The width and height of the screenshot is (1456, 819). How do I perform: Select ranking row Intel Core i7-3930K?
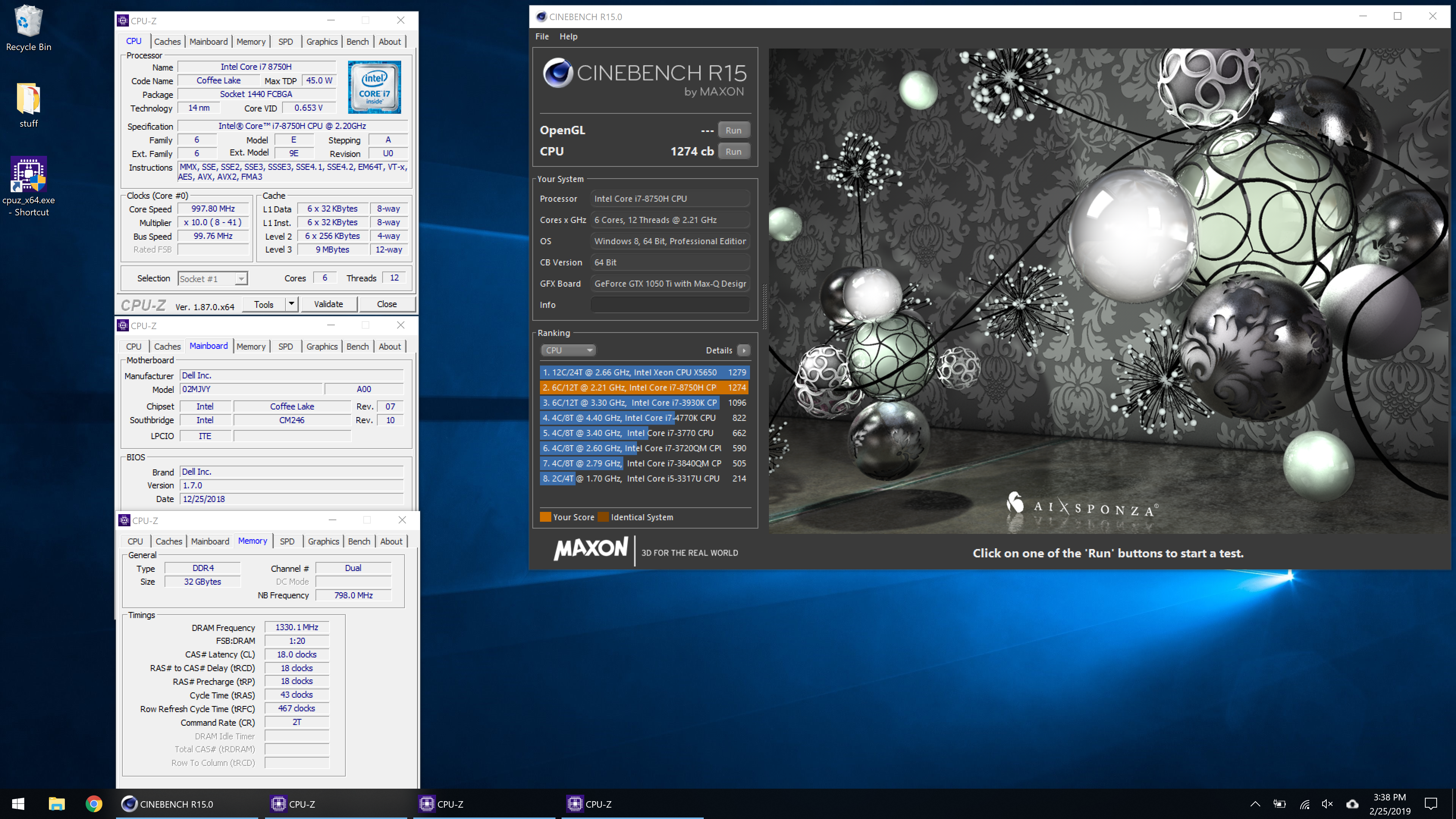coord(644,402)
